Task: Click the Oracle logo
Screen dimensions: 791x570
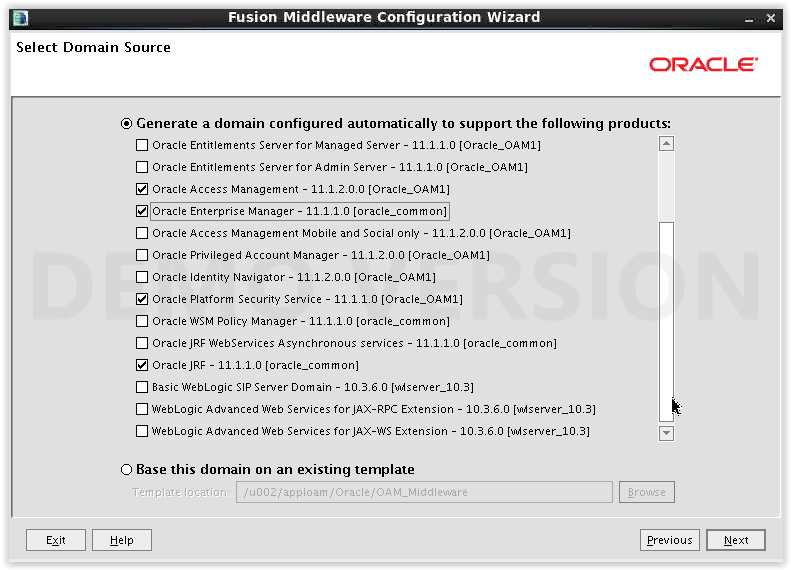Action: click(703, 65)
